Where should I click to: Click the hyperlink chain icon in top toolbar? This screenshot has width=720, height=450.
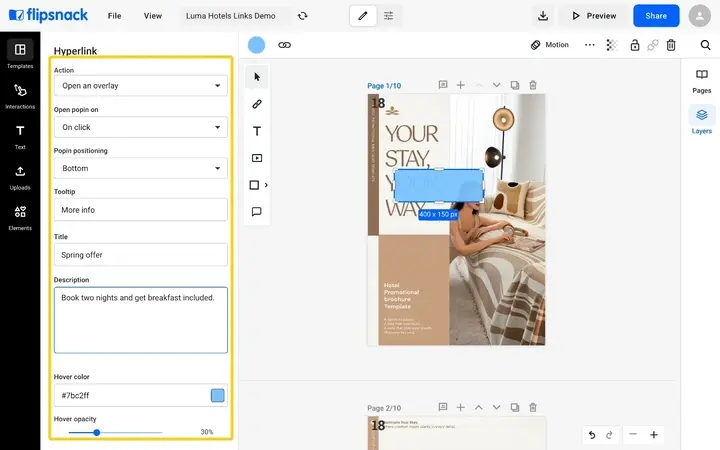pos(284,45)
